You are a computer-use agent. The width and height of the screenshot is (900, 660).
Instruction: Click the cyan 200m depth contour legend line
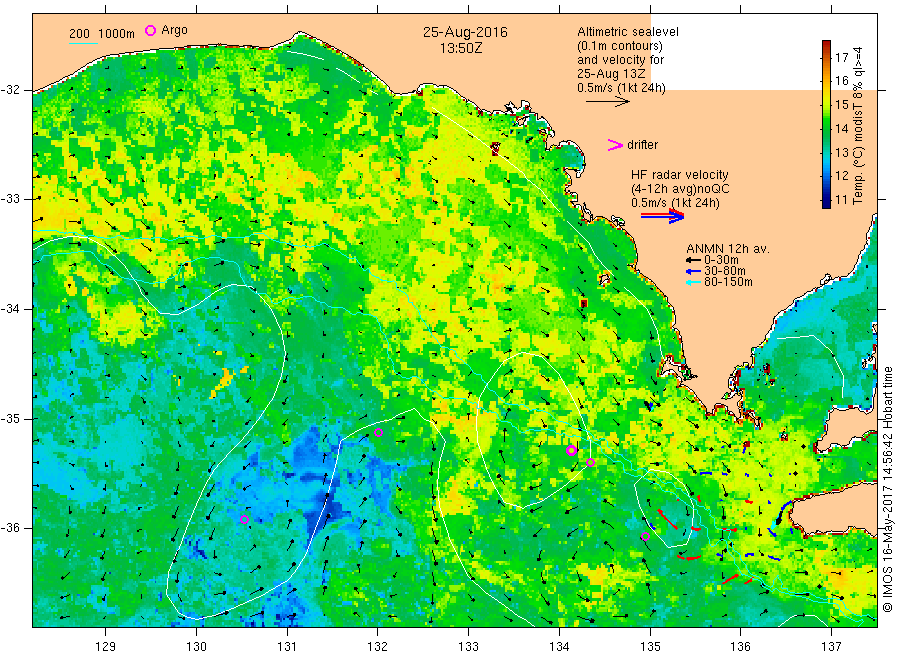(x=83, y=43)
